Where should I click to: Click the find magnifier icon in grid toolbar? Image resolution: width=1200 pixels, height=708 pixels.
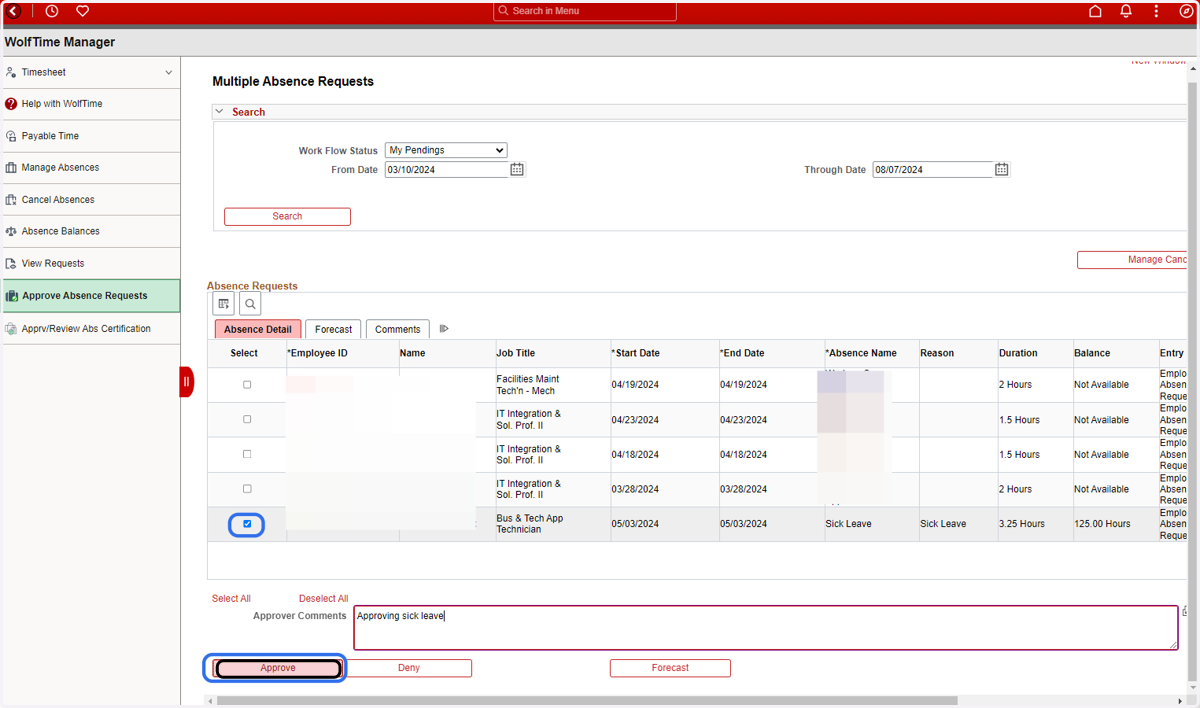(x=250, y=304)
